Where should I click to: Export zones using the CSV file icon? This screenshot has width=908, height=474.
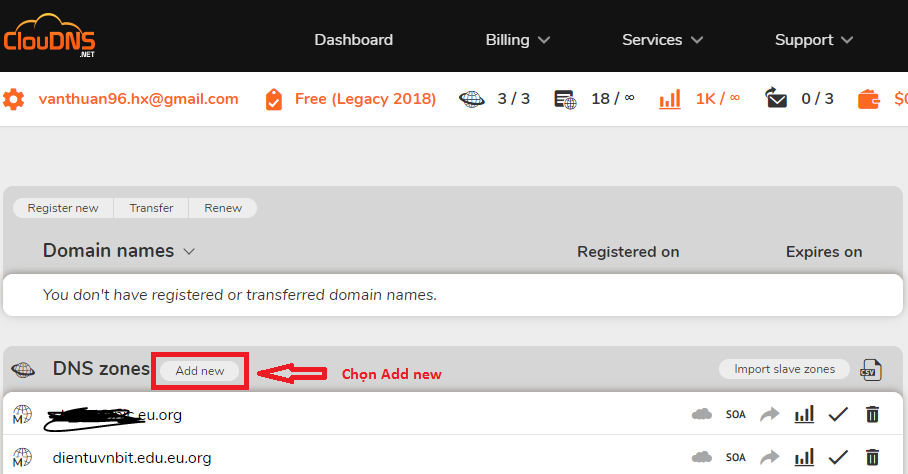point(870,370)
